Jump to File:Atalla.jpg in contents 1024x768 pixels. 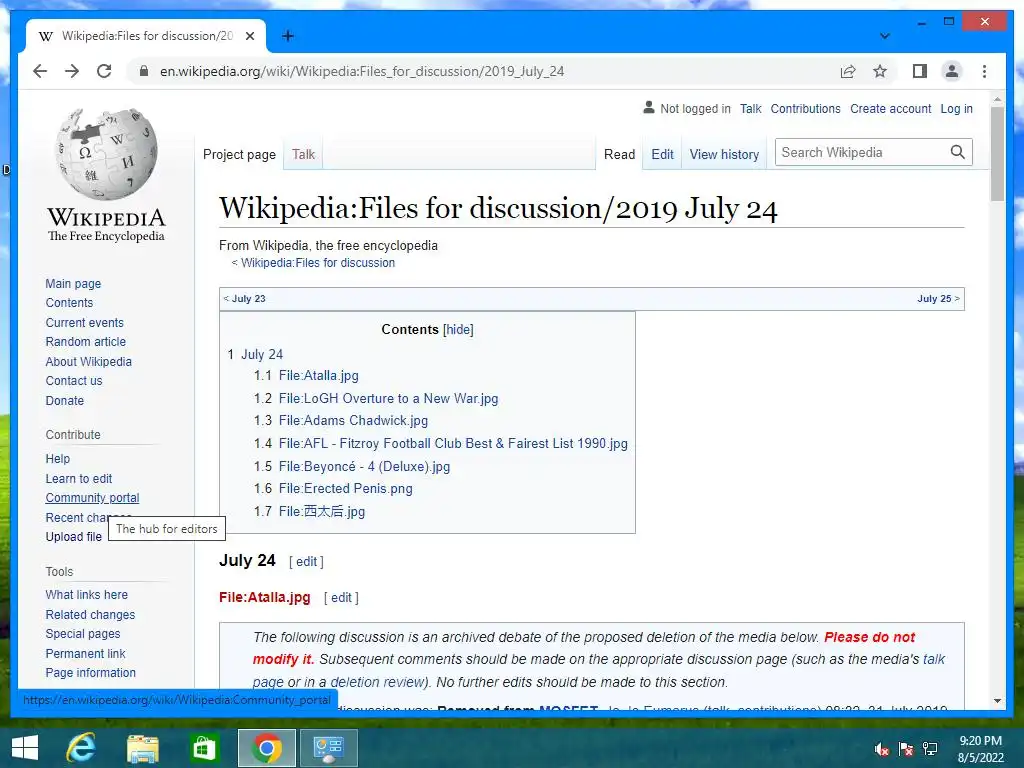[x=319, y=376]
